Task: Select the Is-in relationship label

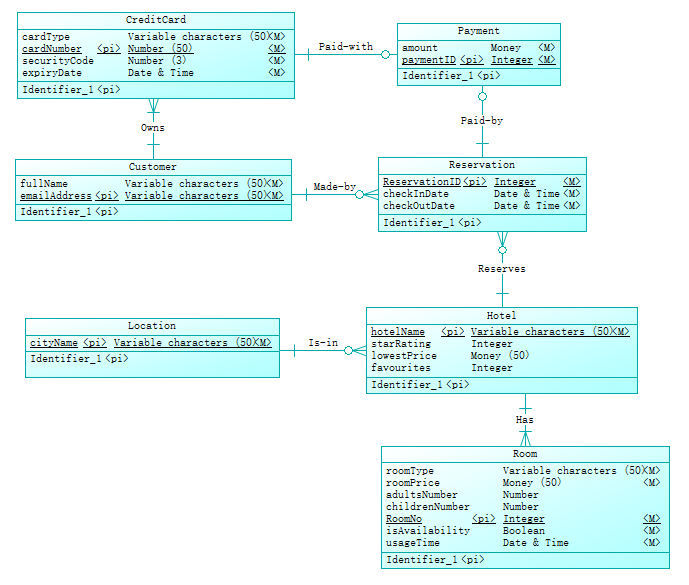Action: coord(322,343)
